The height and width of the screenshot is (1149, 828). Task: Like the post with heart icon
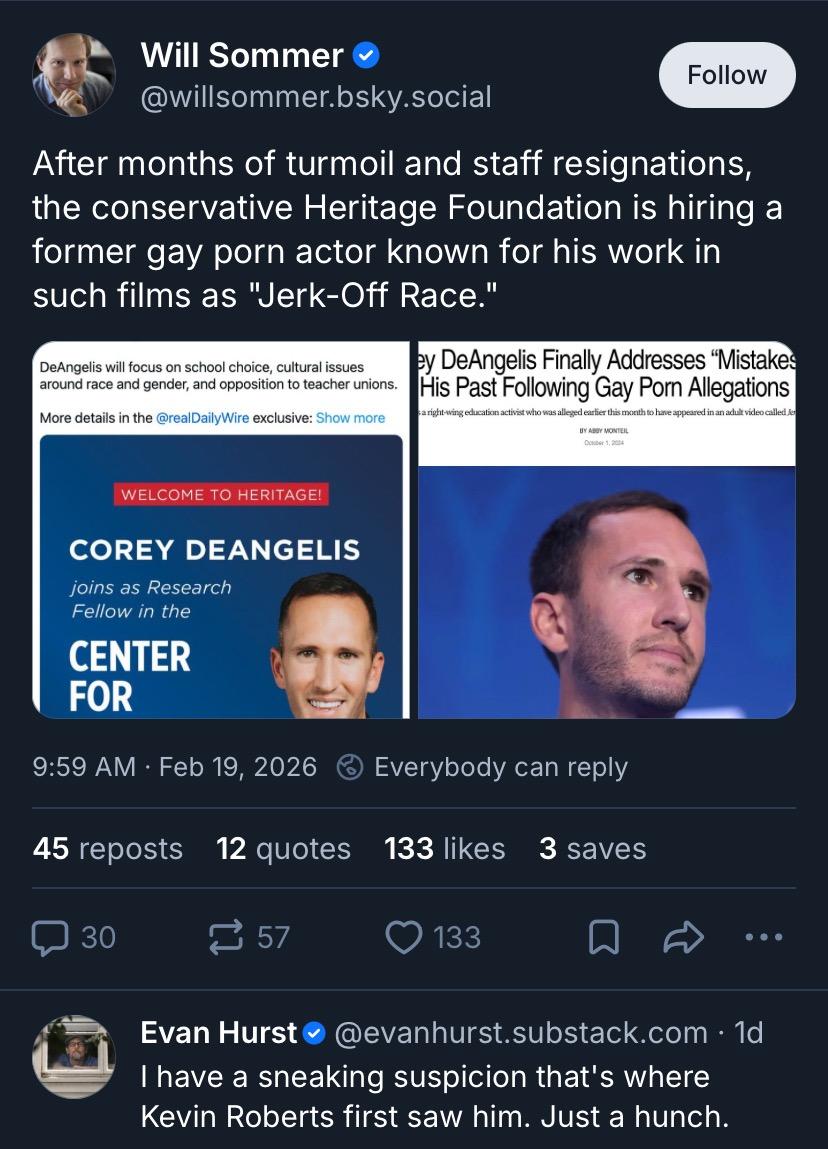tap(403, 937)
